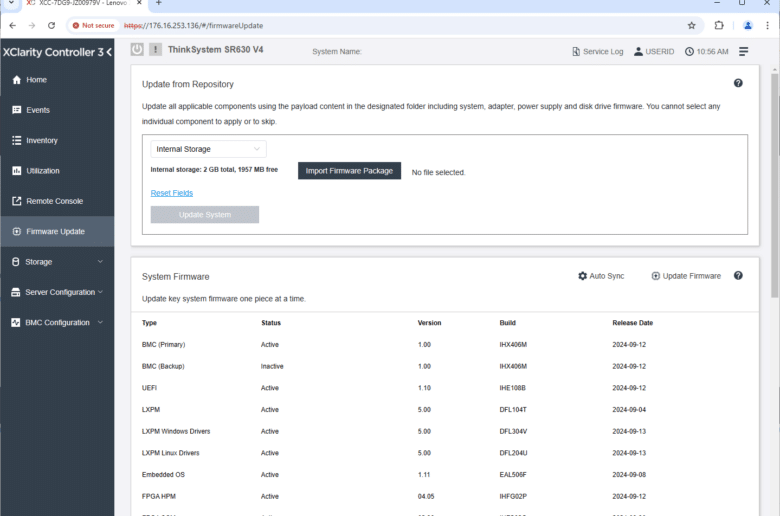Open help for System Firmware section
The image size is (780, 516).
[x=738, y=276]
